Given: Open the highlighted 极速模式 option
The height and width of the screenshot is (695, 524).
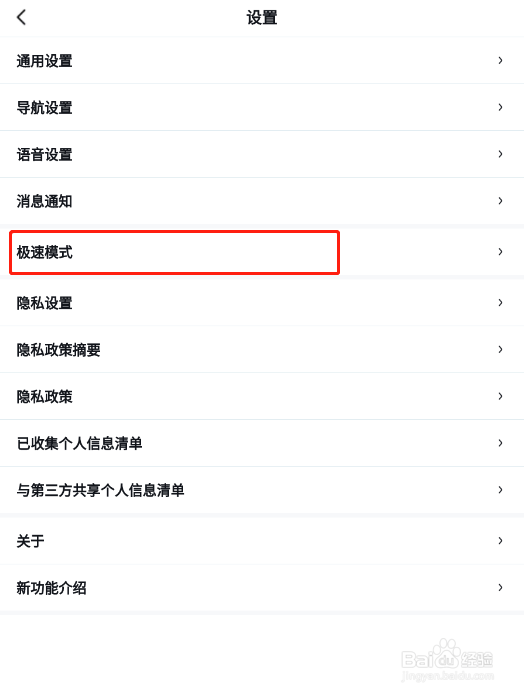Looking at the screenshot, I should 262,252.
